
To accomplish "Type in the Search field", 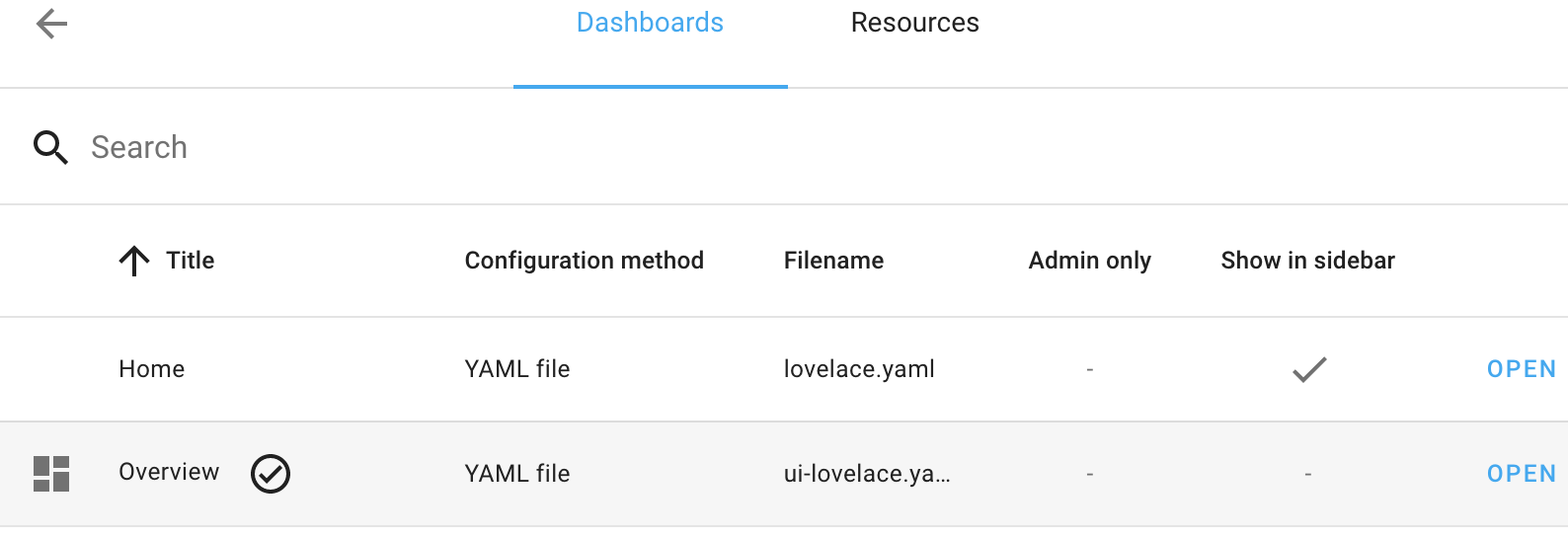I will (592, 147).
